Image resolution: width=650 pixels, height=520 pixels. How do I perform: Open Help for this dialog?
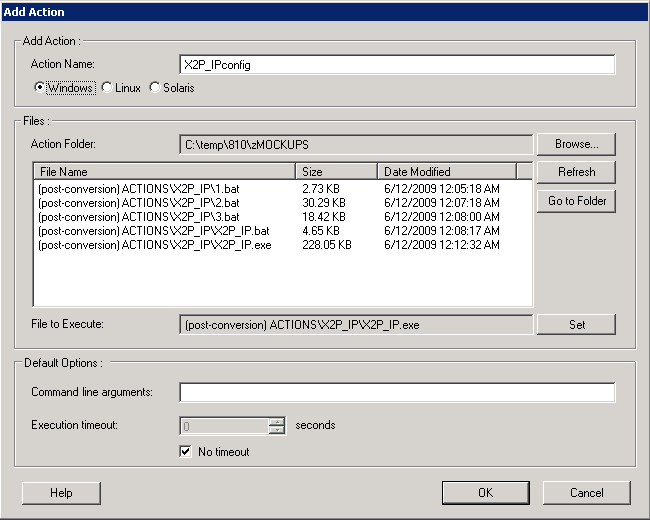tap(61, 493)
